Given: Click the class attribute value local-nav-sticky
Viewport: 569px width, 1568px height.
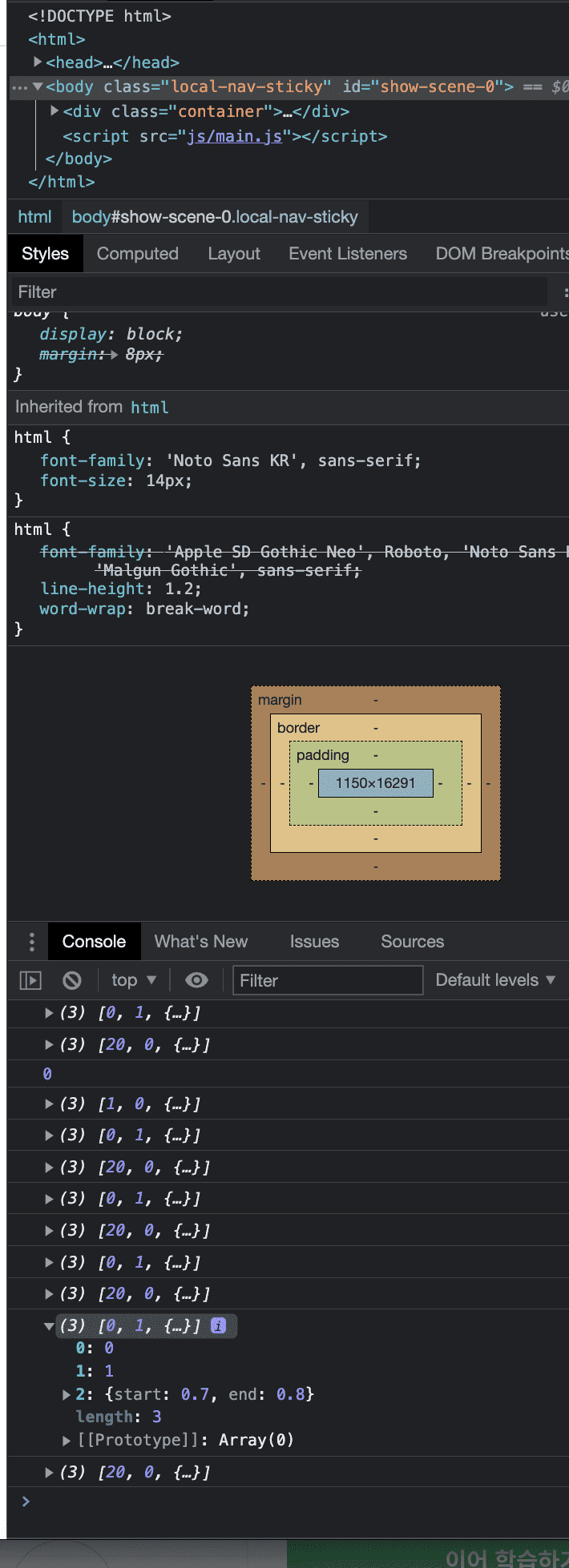Looking at the screenshot, I should [248, 86].
